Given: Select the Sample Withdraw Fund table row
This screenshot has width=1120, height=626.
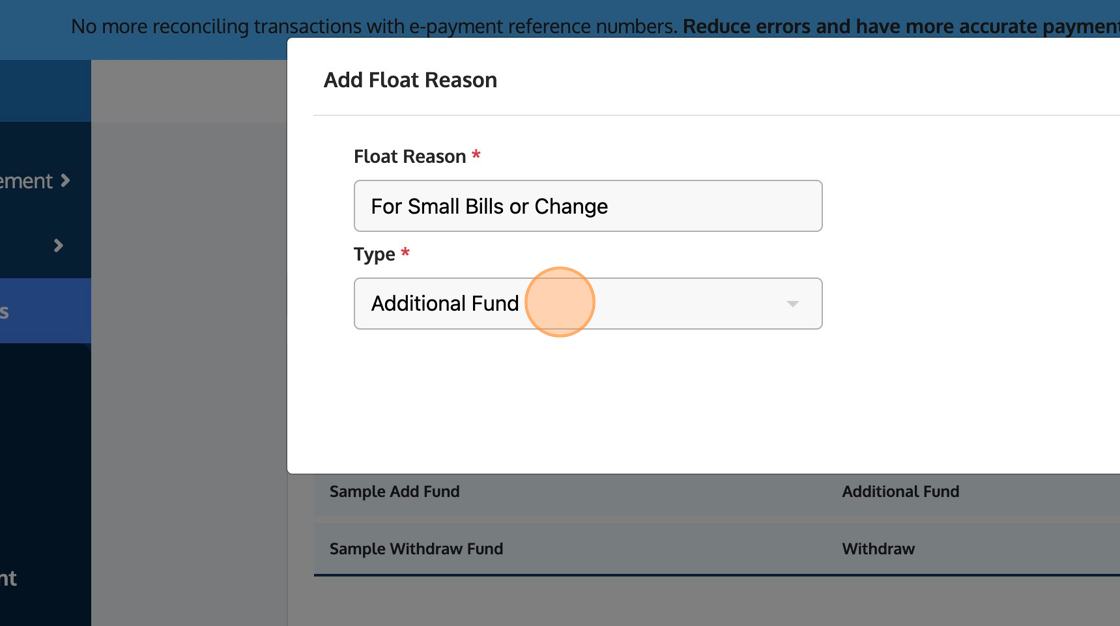Looking at the screenshot, I should coord(416,548).
